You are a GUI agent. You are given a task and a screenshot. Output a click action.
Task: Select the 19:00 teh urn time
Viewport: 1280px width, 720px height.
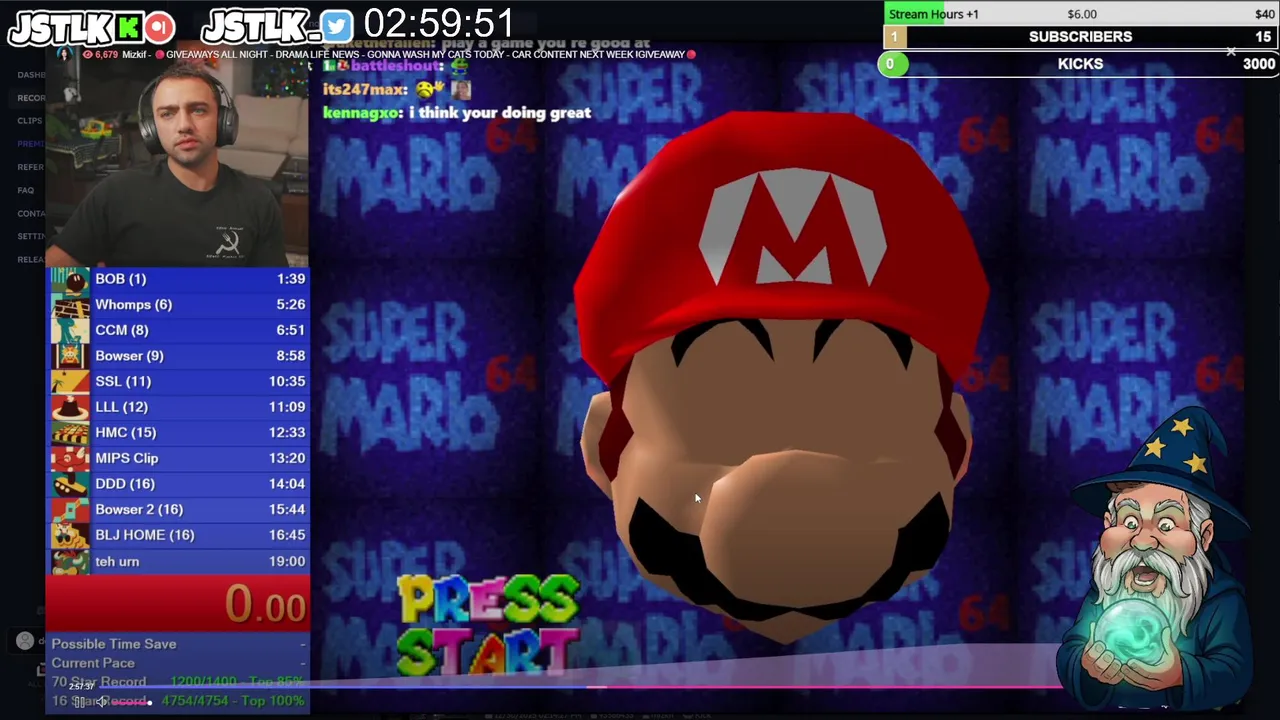[x=286, y=561]
